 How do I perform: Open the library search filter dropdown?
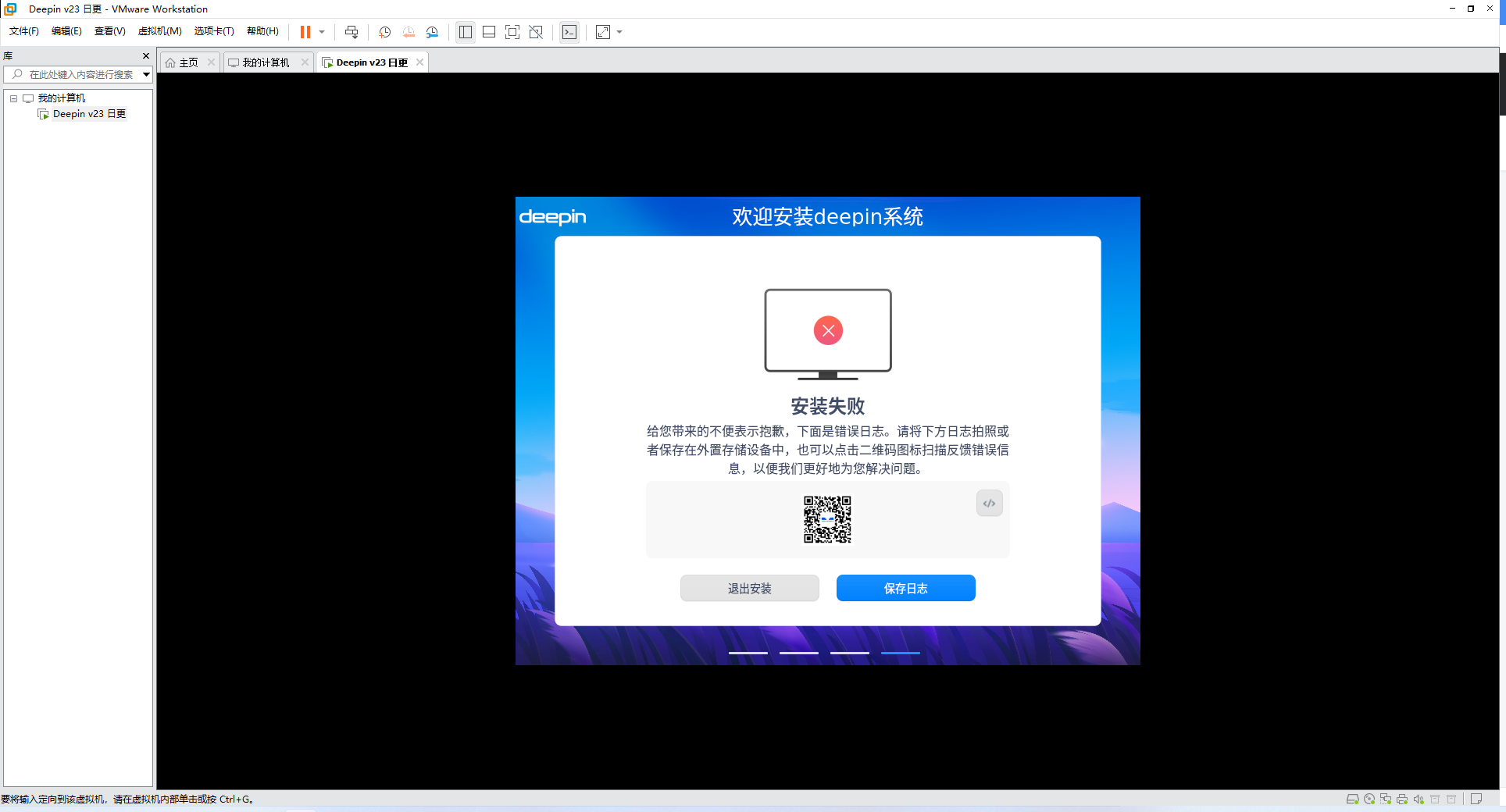[146, 74]
